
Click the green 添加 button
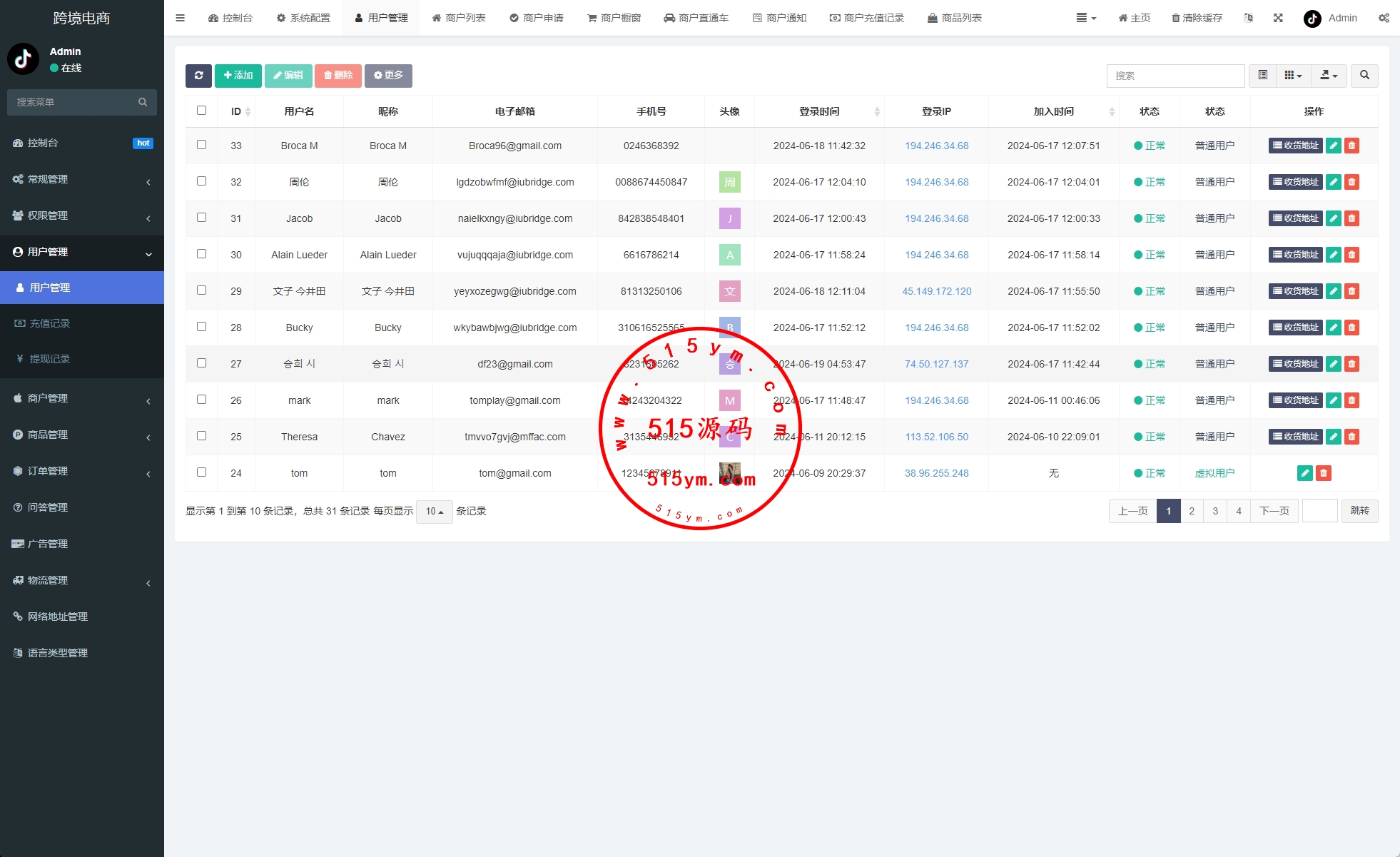coord(238,76)
